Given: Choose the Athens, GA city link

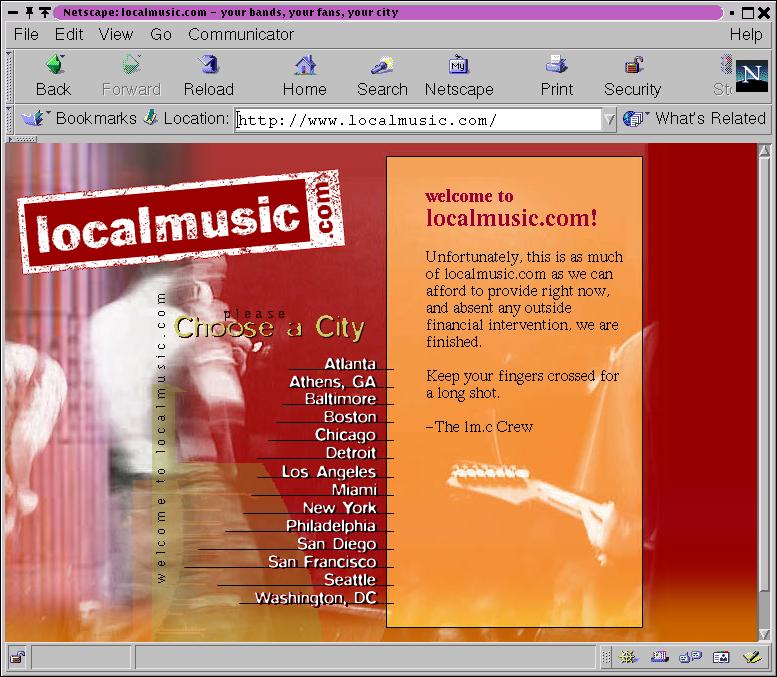Looking at the screenshot, I should click(x=333, y=381).
